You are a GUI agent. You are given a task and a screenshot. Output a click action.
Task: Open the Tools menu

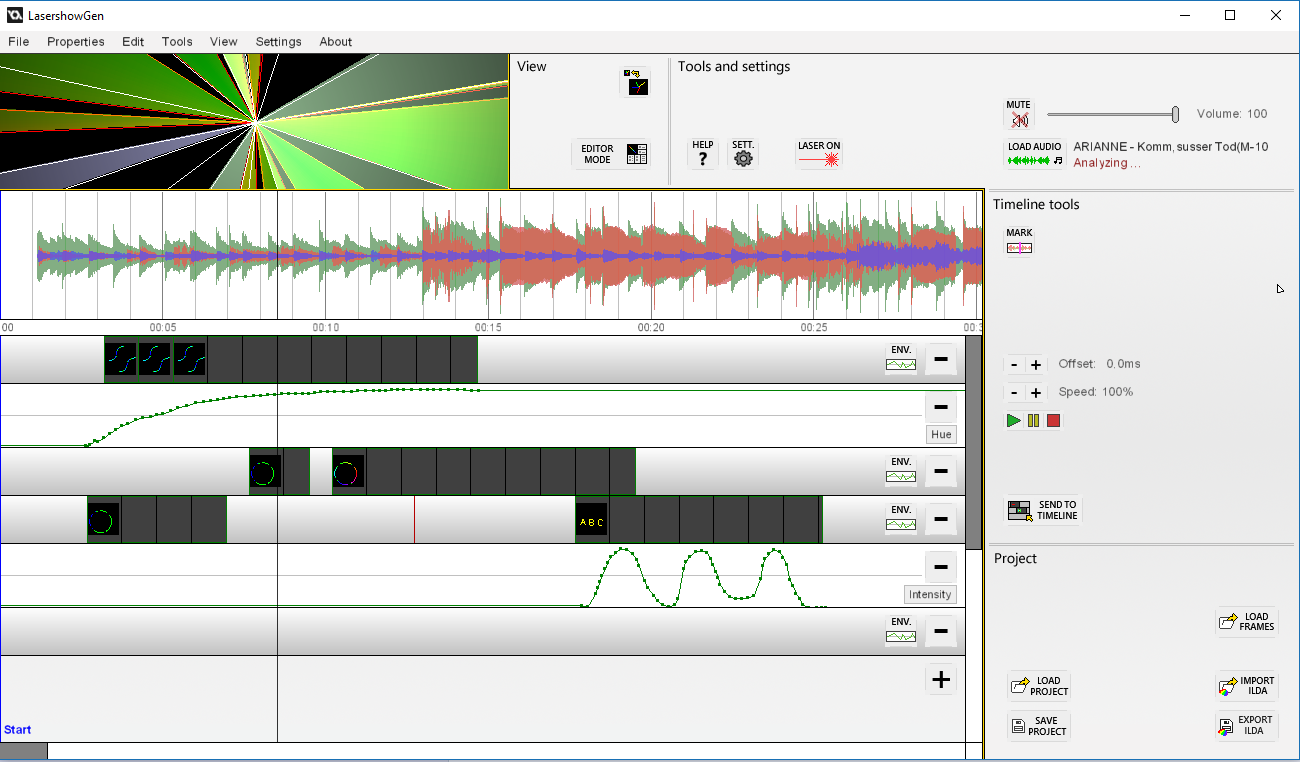pyautogui.click(x=177, y=42)
